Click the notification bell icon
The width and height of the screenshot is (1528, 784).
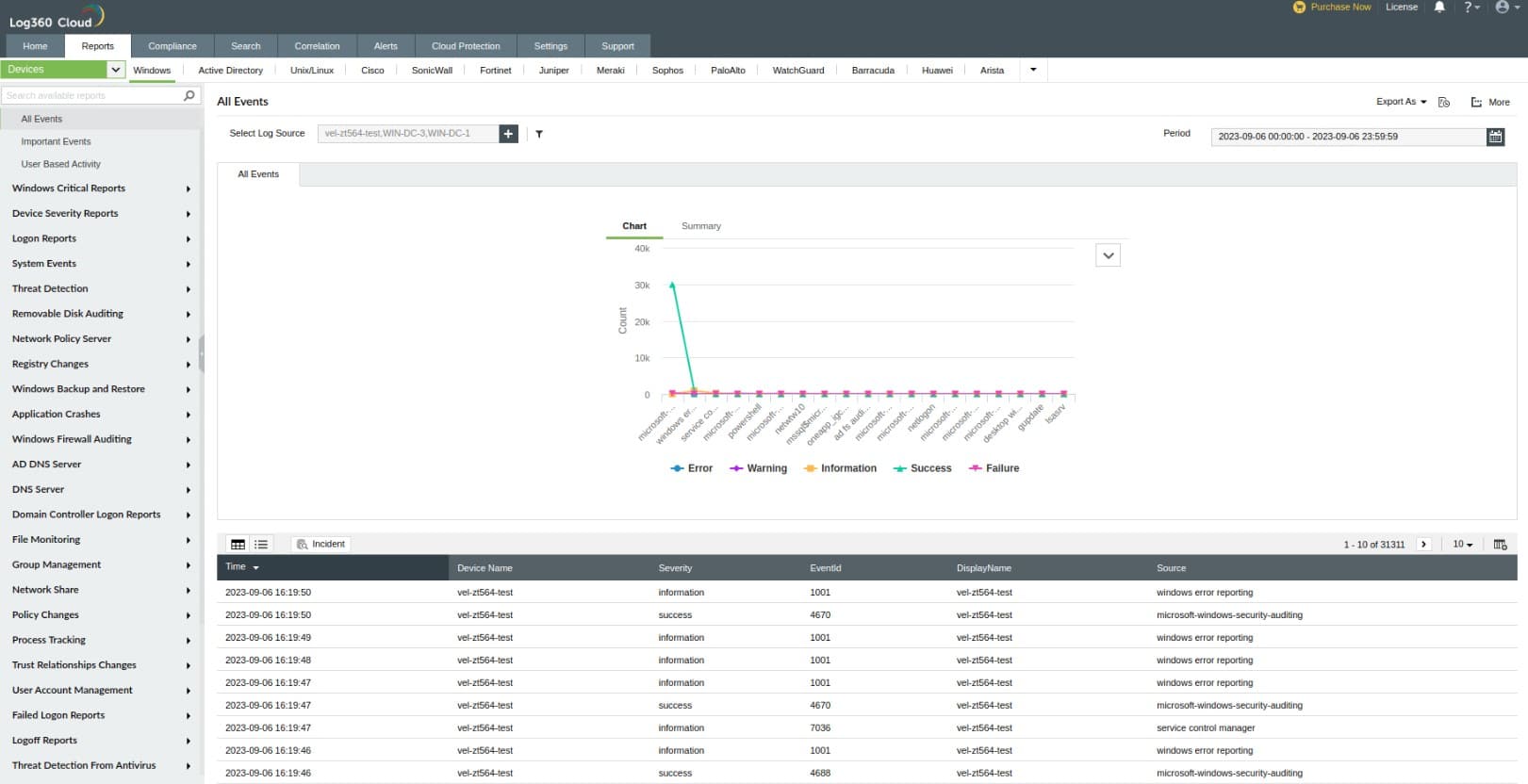pyautogui.click(x=1439, y=7)
